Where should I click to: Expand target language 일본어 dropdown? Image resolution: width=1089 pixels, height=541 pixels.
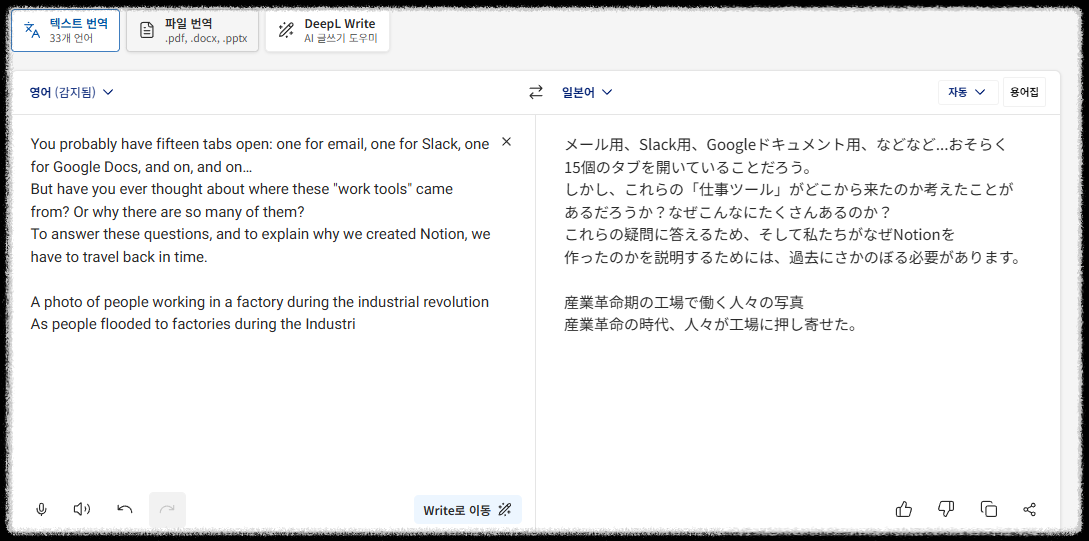click(x=587, y=92)
